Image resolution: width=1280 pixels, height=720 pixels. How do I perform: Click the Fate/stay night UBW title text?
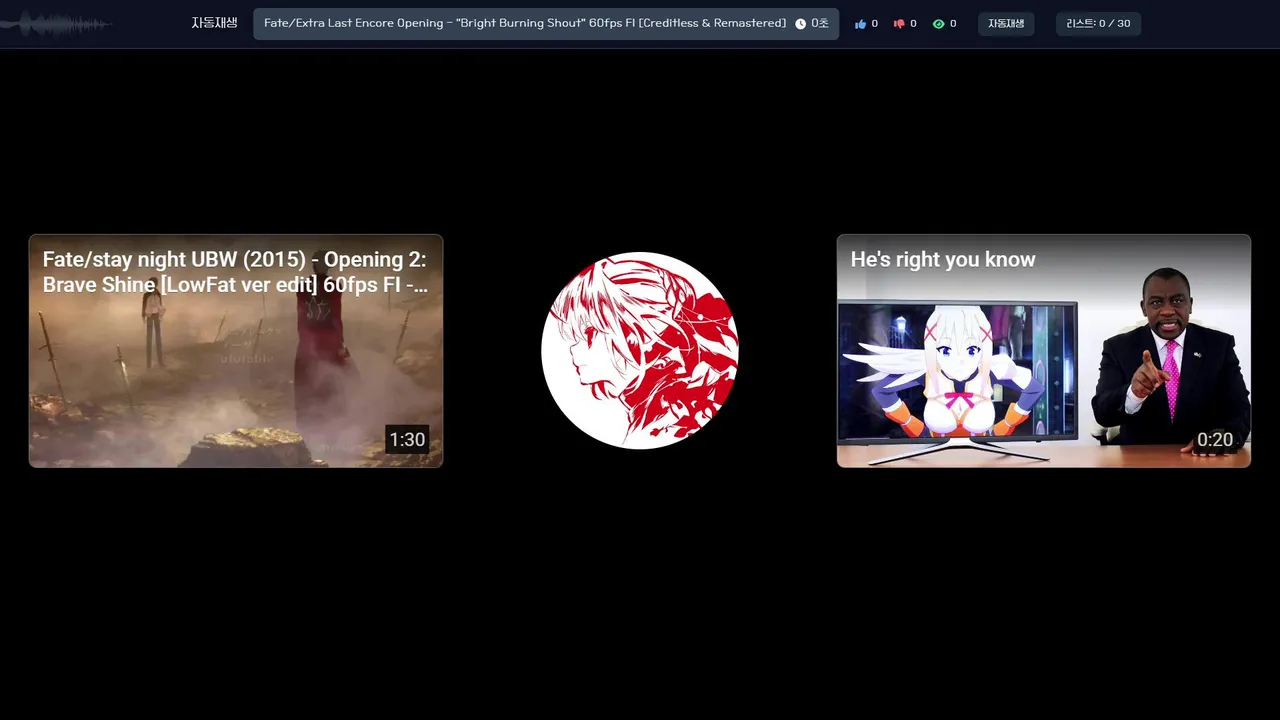pos(235,272)
